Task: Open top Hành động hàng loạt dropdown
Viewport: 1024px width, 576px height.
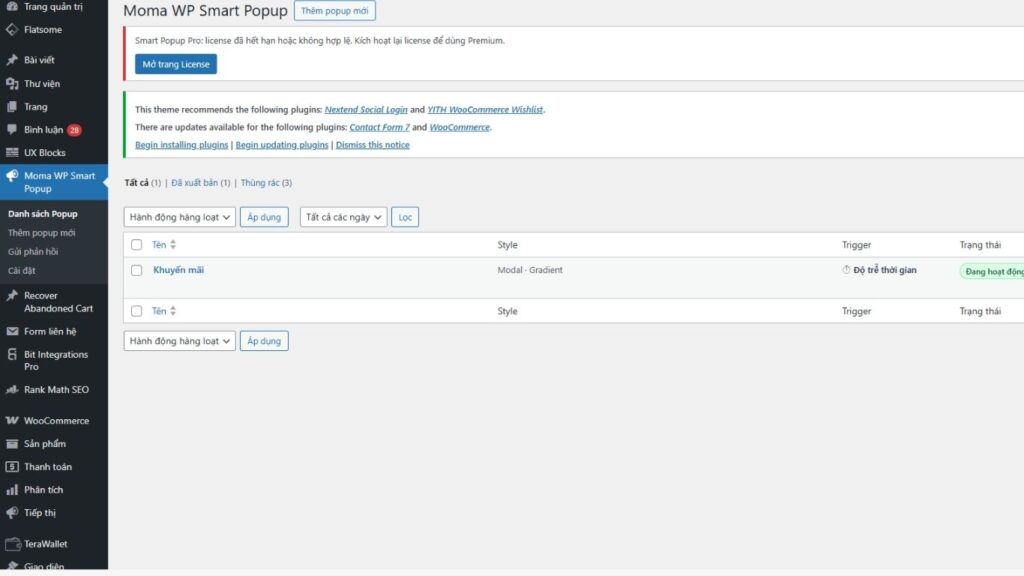Action: pos(180,217)
